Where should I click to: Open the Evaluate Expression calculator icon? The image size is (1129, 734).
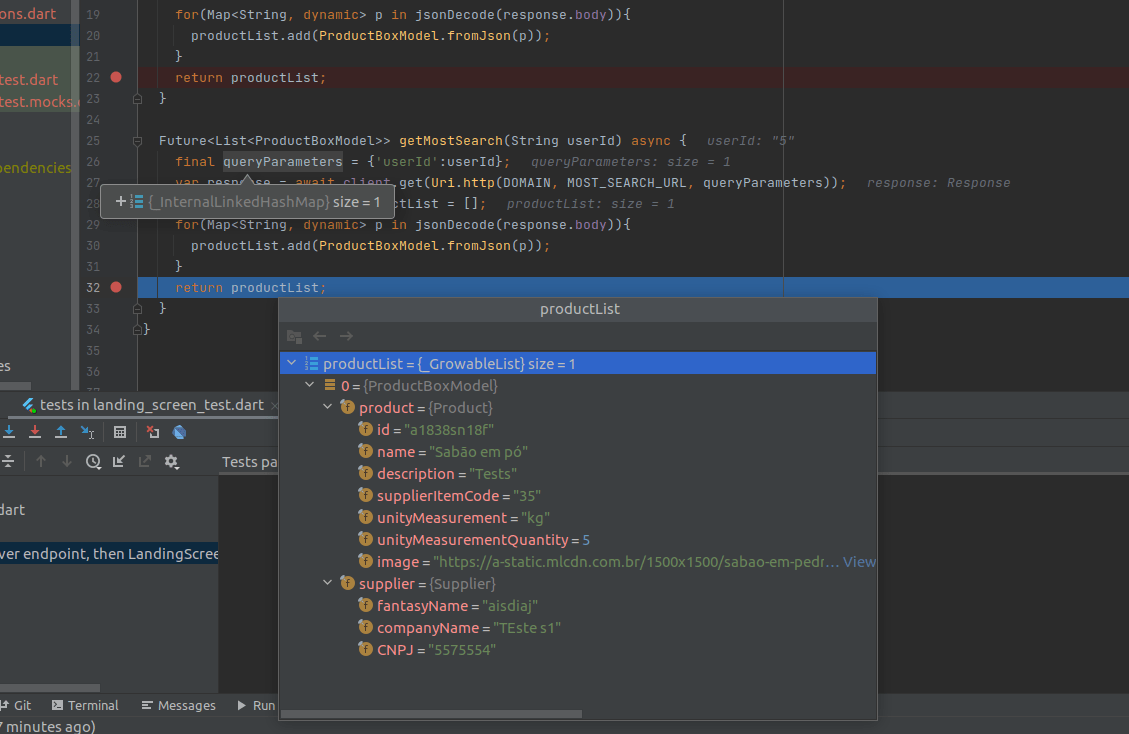click(120, 432)
